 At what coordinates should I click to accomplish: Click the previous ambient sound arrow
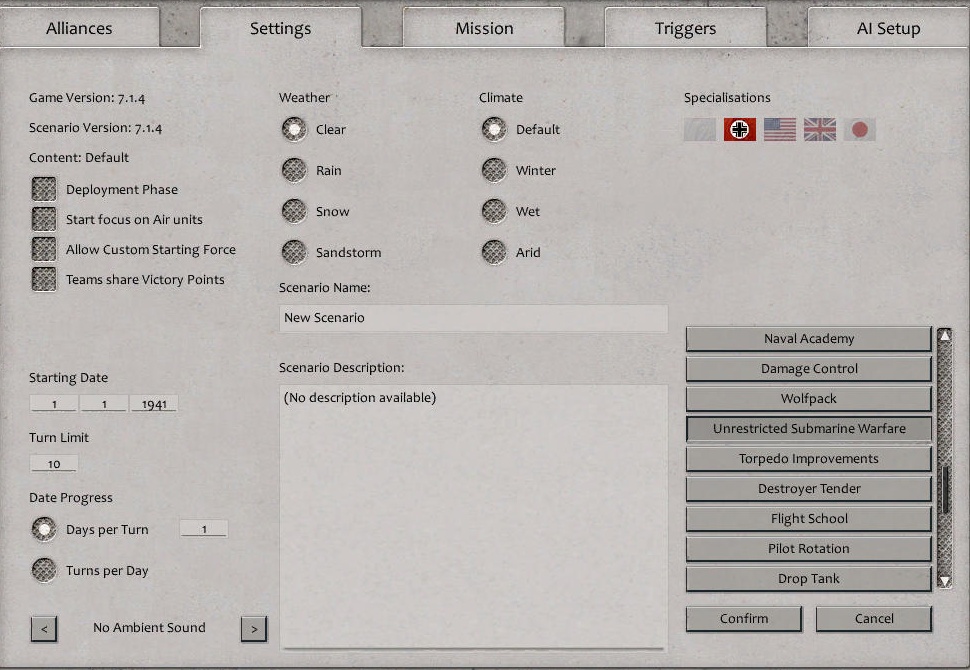pos(44,629)
